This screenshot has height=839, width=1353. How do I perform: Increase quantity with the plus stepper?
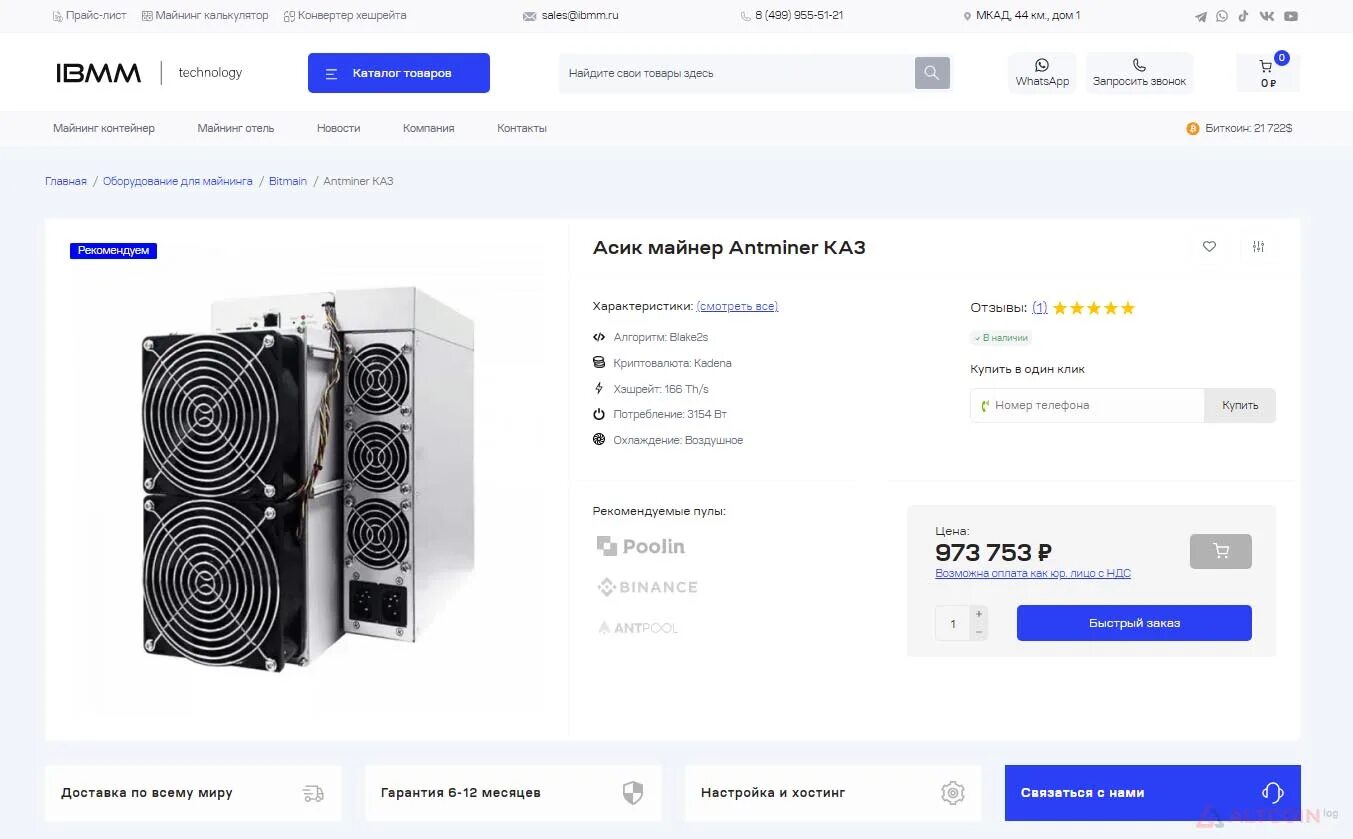coord(979,614)
